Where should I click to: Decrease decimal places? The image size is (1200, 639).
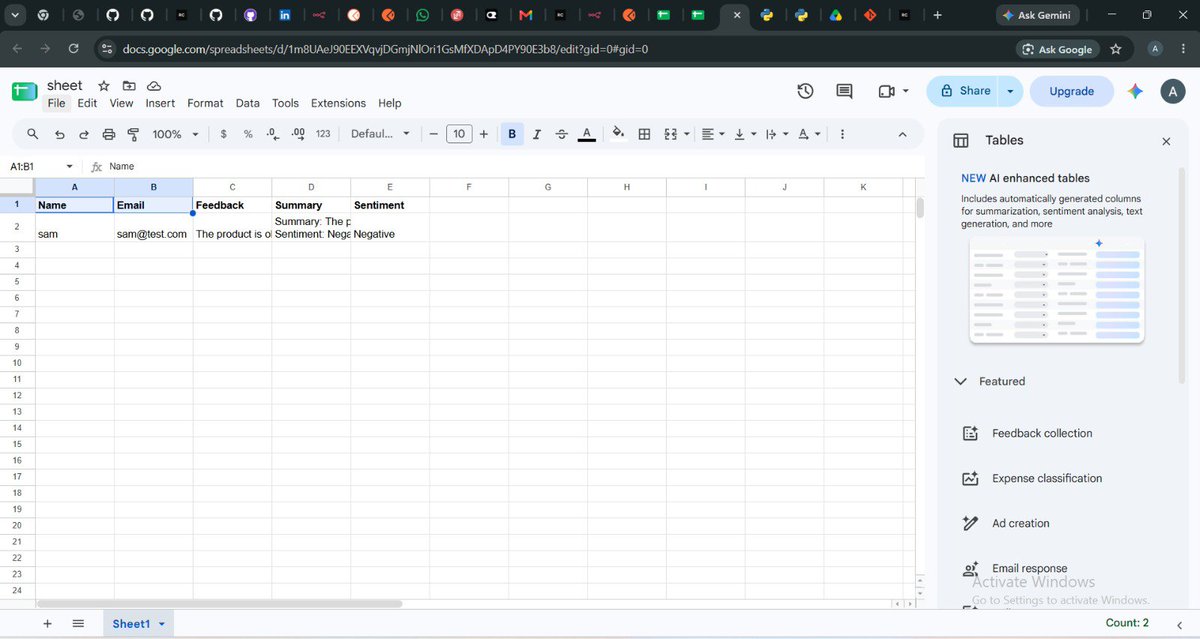(272, 134)
